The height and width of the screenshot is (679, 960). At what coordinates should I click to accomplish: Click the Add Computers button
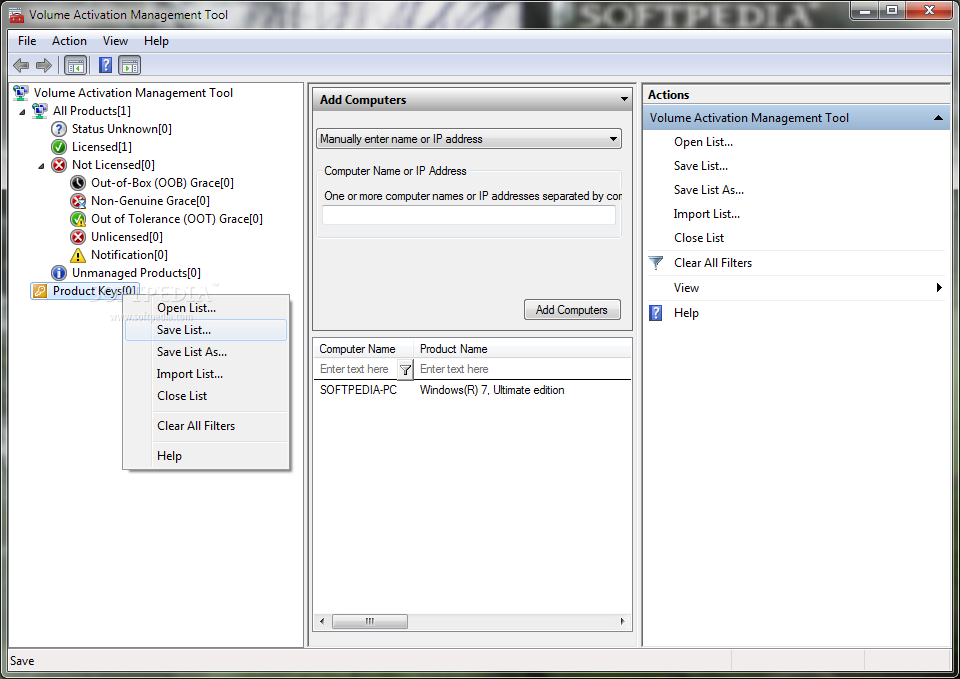(x=572, y=310)
